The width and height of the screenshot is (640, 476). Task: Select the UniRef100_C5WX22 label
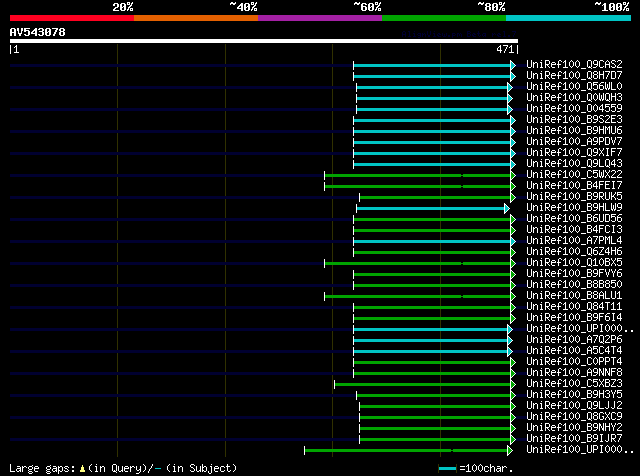574,174
